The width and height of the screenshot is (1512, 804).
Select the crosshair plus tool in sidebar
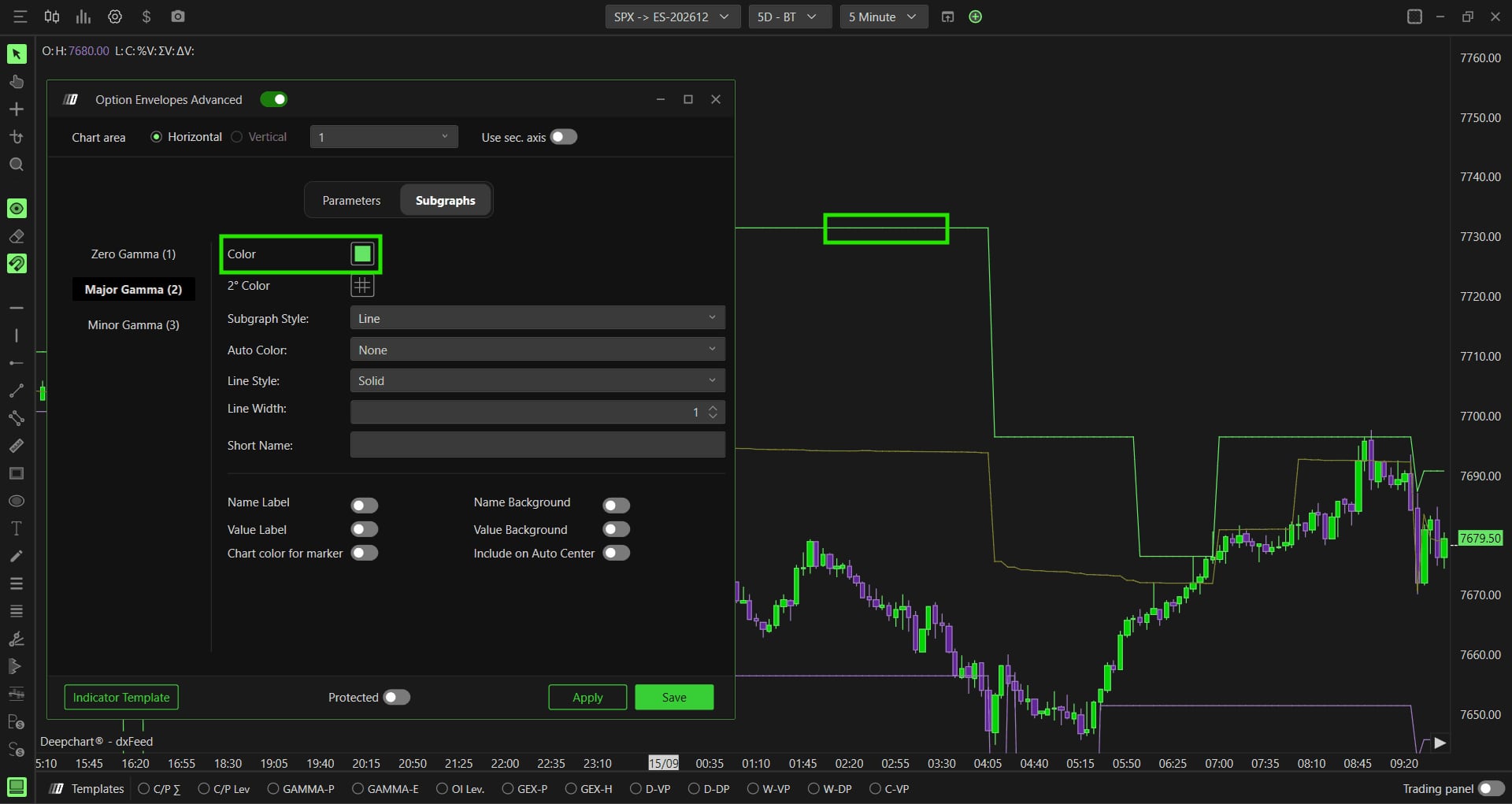coord(17,109)
